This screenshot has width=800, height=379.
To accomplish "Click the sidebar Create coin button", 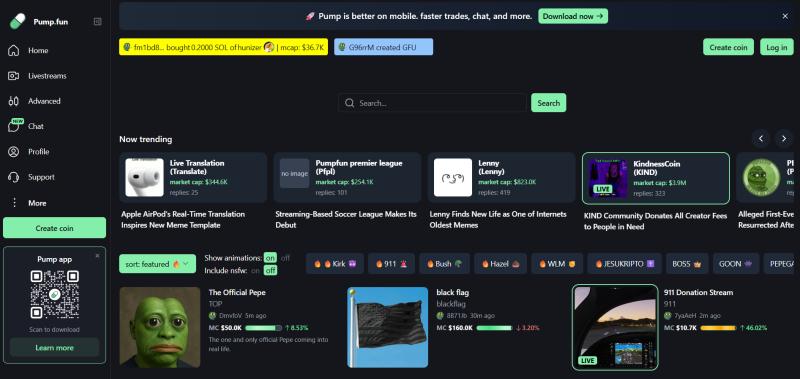I will [55, 228].
